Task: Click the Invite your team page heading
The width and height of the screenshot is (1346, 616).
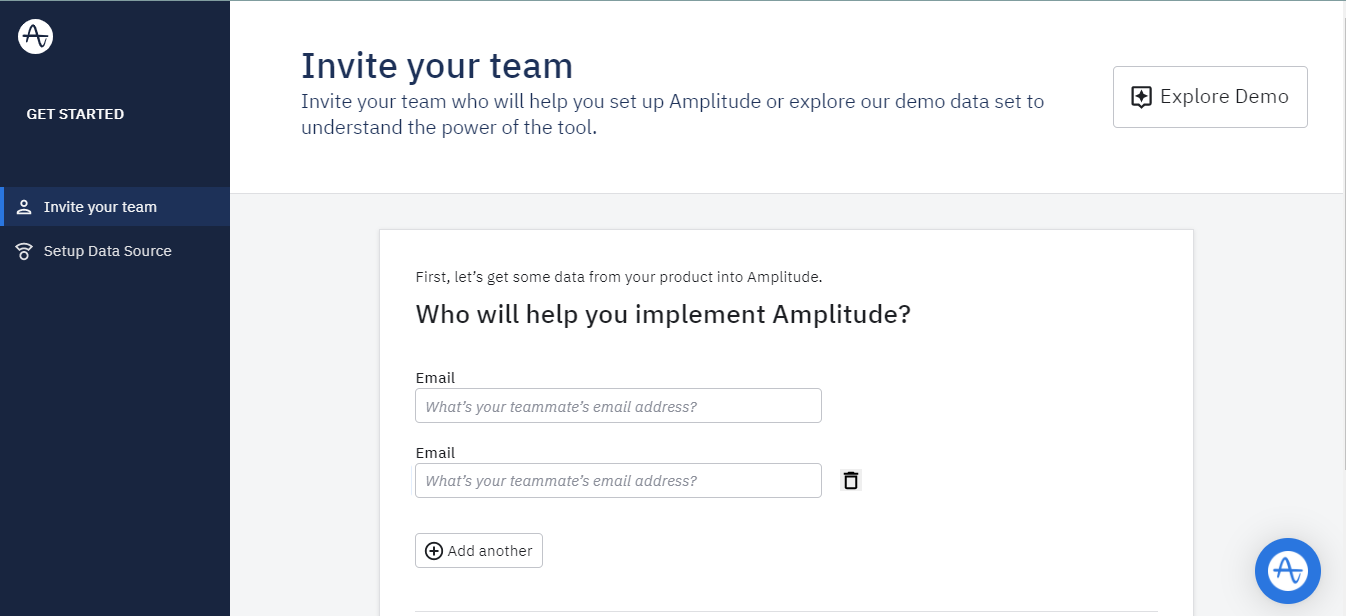Action: (437, 66)
